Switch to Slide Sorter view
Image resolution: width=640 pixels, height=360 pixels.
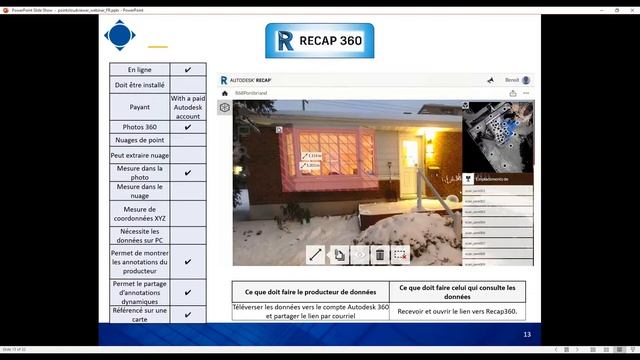pos(606,350)
